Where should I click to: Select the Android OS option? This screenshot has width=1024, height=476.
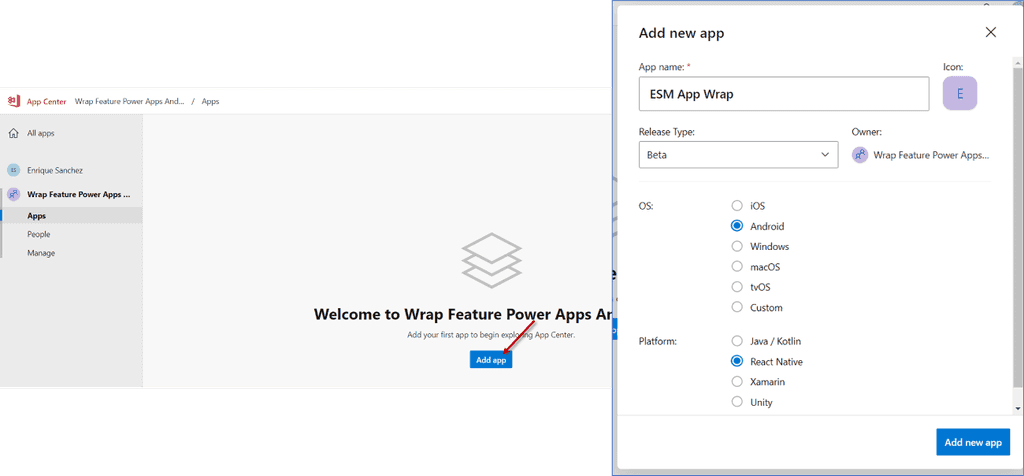(737, 226)
